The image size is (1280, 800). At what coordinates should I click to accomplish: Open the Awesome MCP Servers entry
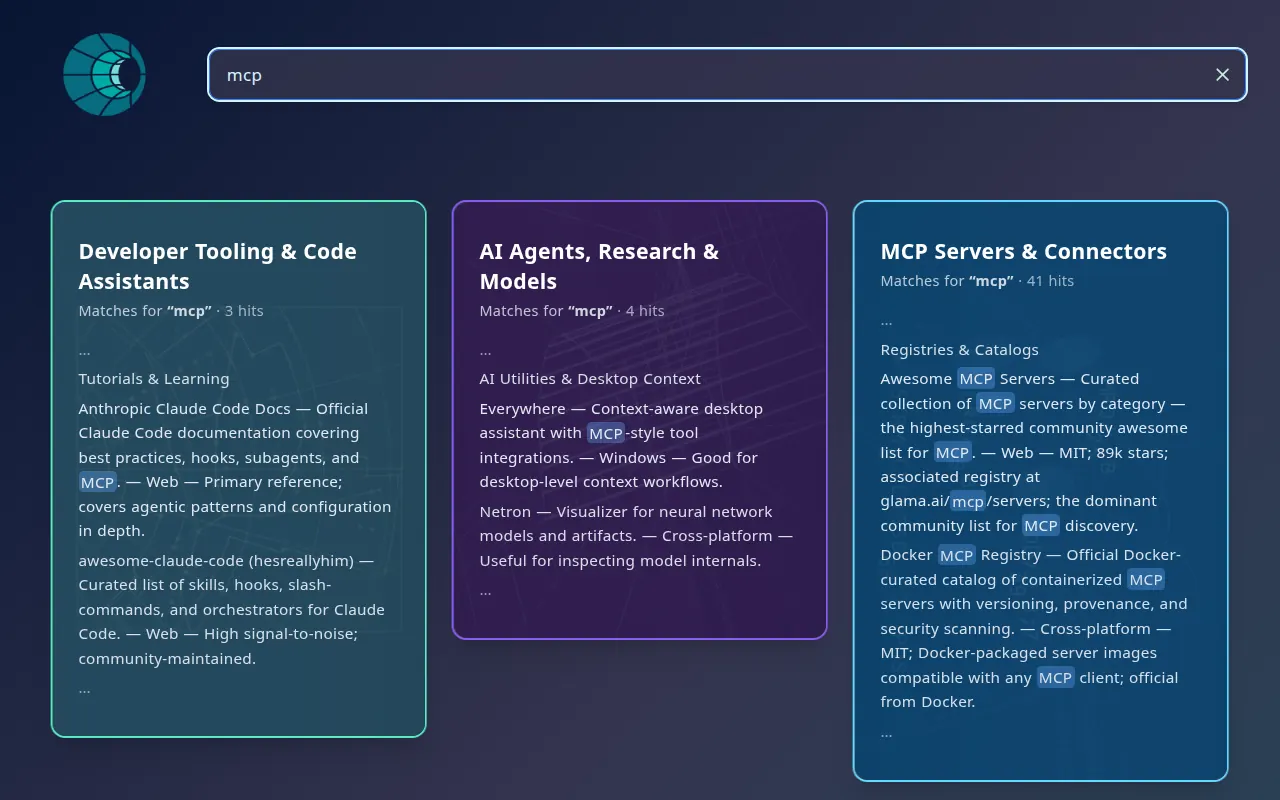[1036, 452]
